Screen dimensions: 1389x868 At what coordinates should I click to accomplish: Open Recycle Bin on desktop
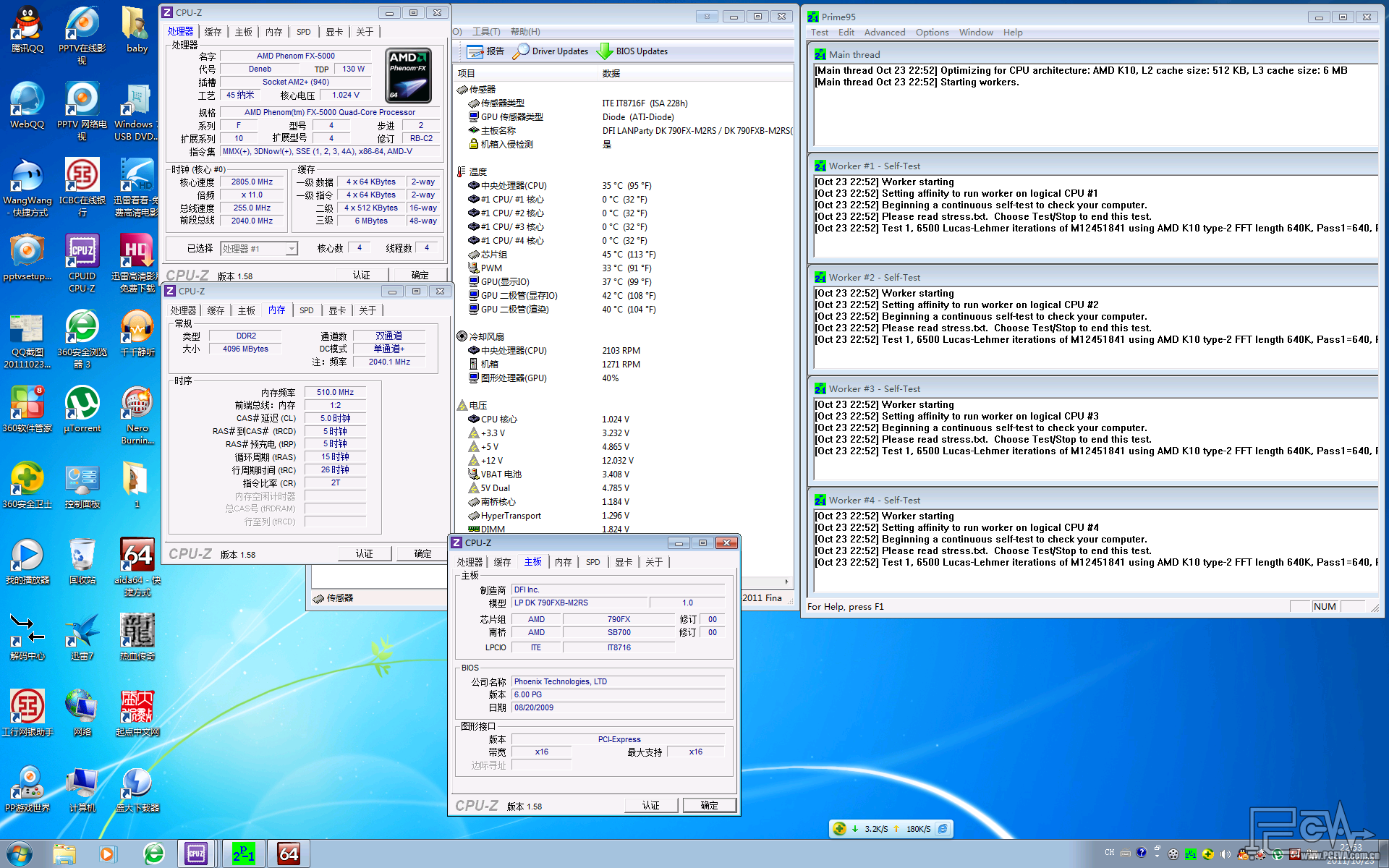82,562
